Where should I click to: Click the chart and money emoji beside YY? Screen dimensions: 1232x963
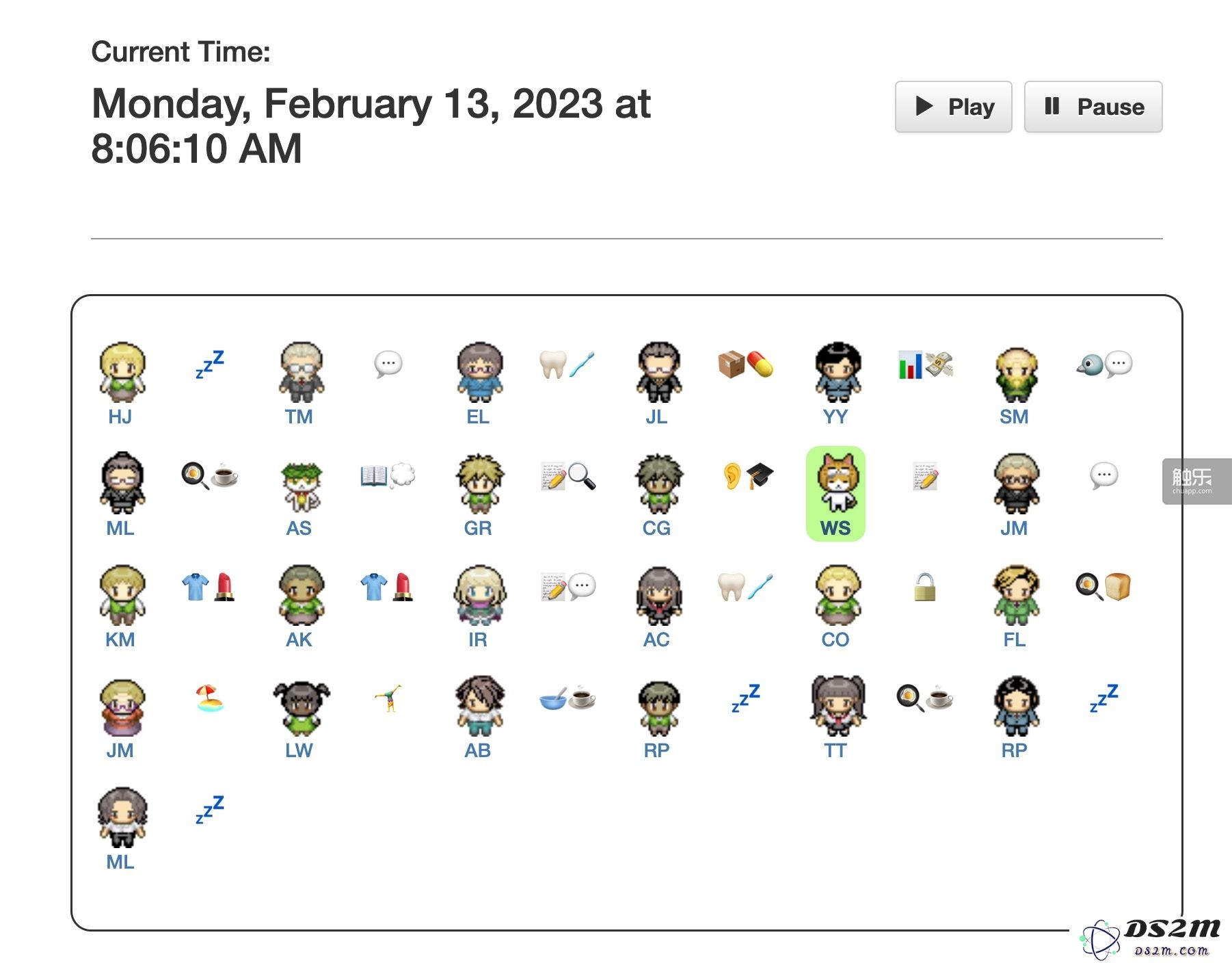click(925, 365)
